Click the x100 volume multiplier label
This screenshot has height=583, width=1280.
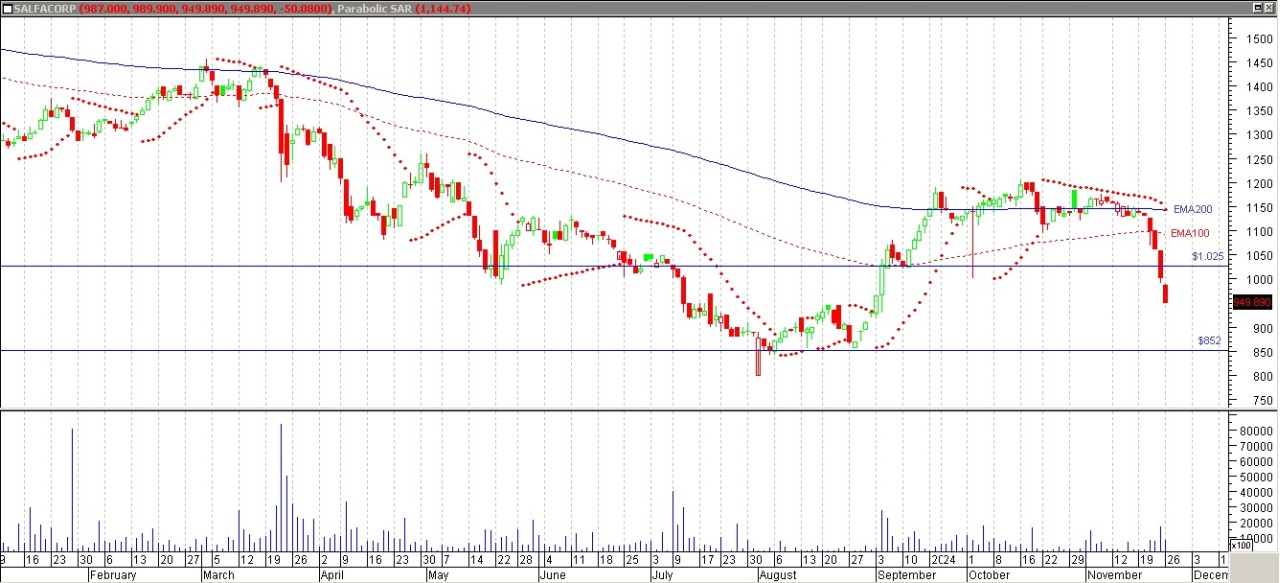[x=1240, y=546]
